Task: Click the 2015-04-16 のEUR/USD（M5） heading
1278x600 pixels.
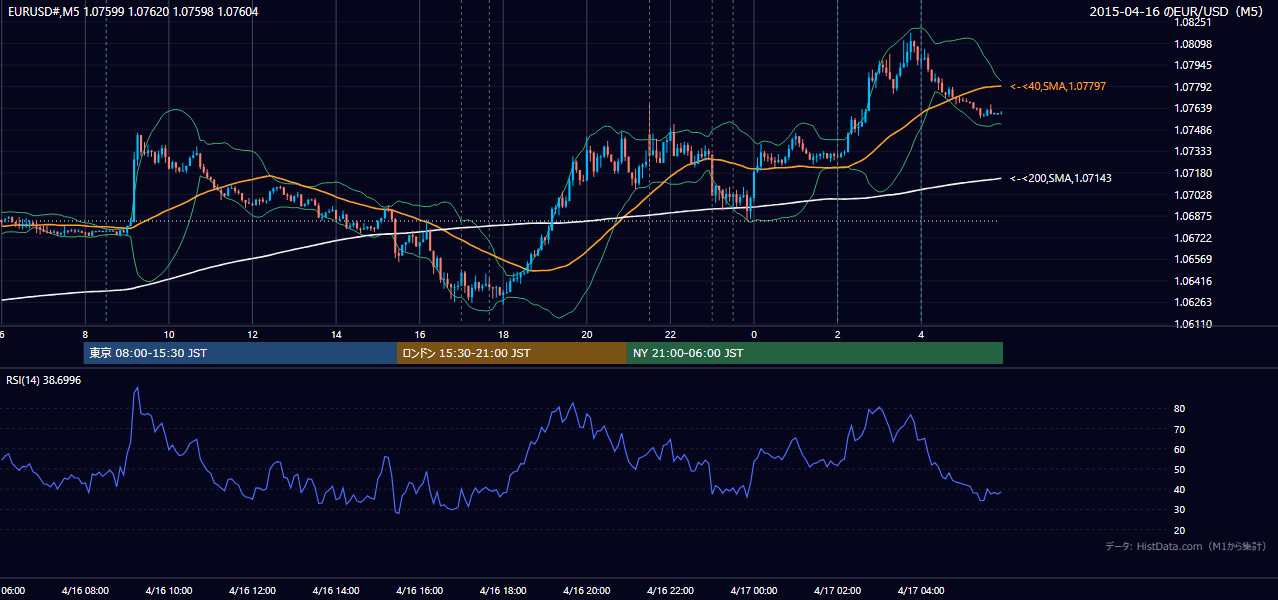Action: 1178,12
